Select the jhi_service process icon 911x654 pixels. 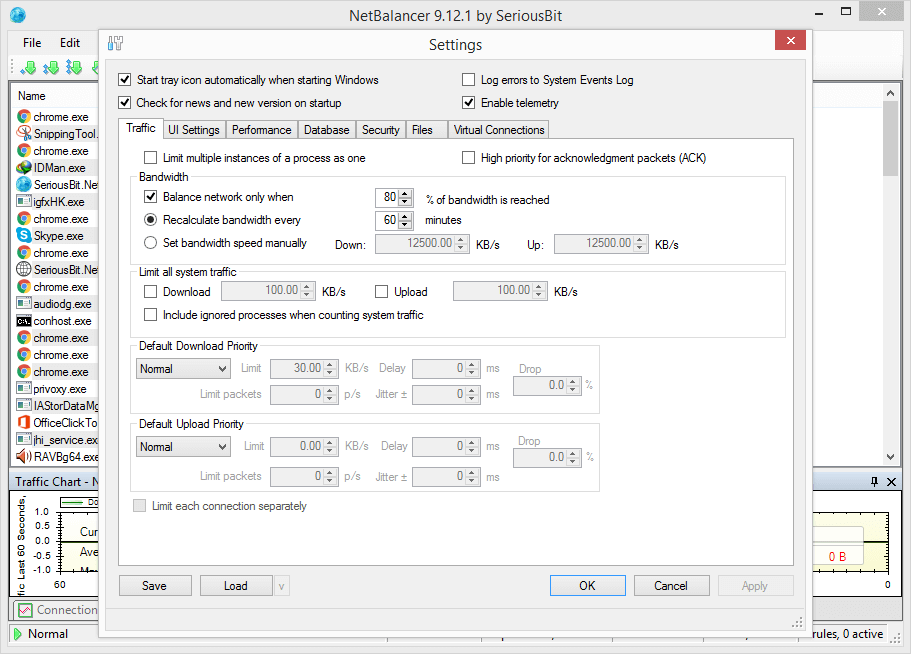[x=24, y=440]
